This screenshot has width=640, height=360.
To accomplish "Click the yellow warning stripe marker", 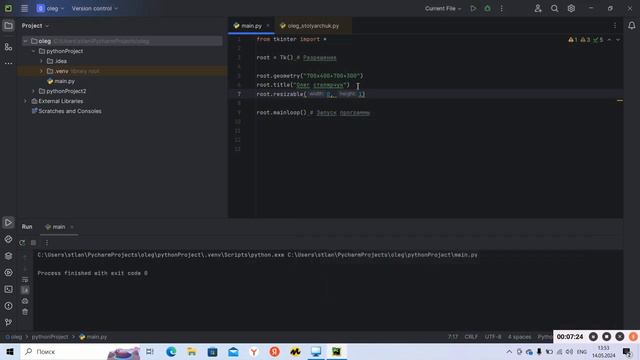I will click(620, 100).
